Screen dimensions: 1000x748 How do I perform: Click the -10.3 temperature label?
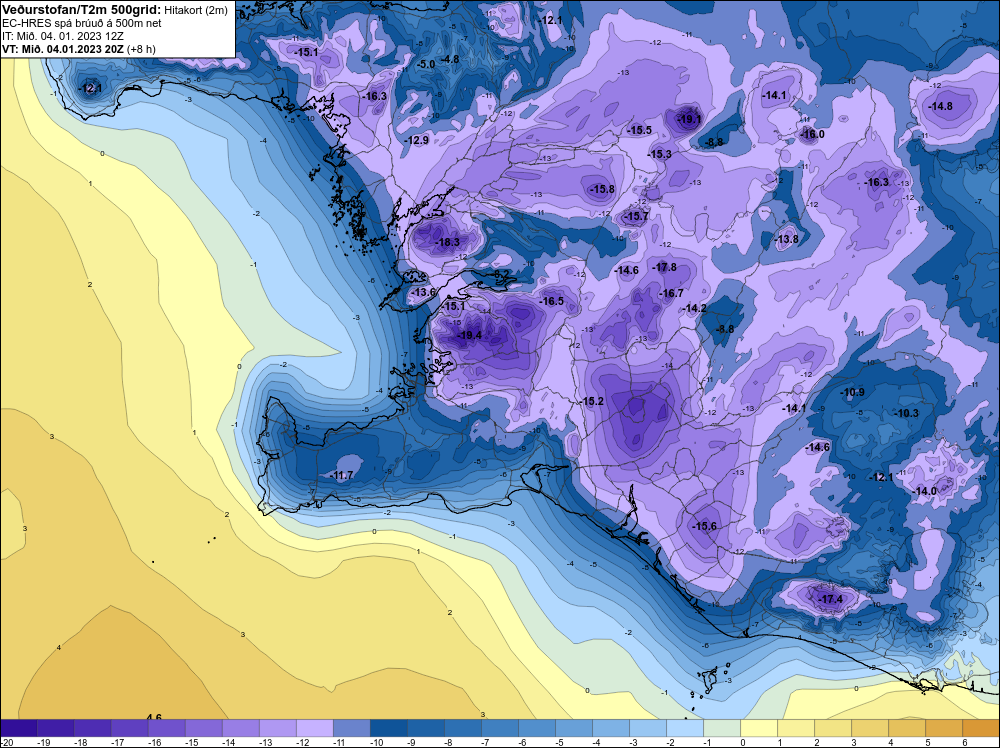907,413
